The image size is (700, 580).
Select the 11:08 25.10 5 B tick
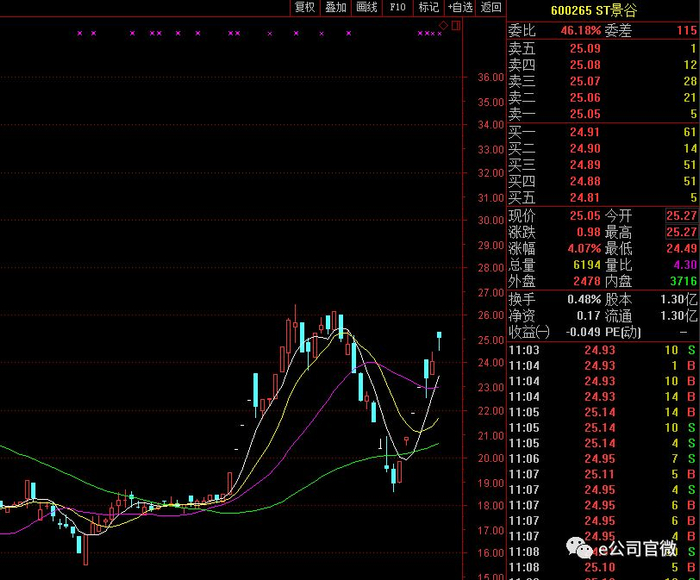[603, 567]
